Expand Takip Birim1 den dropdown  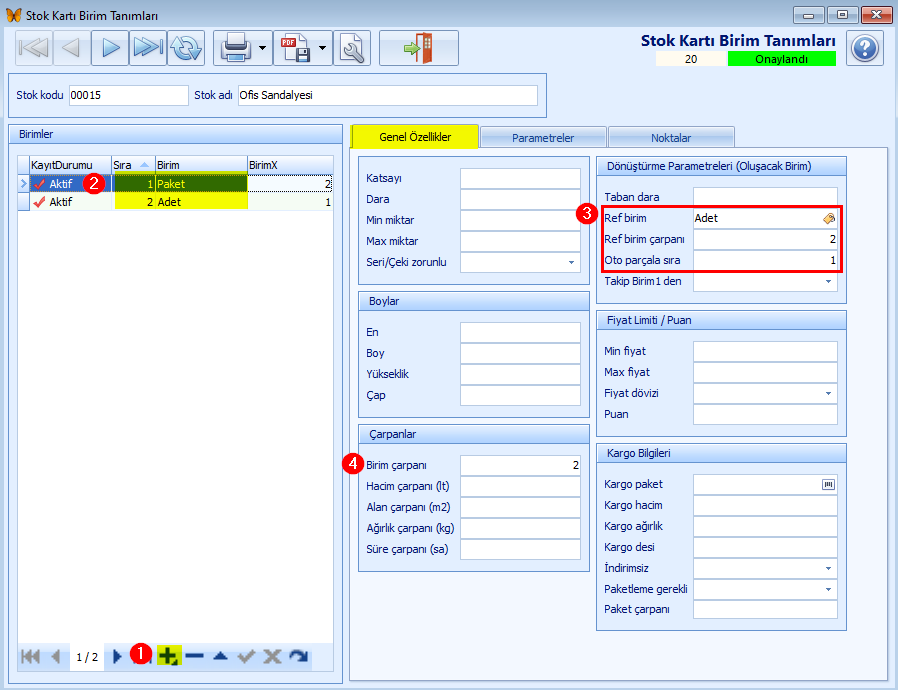tap(828, 281)
